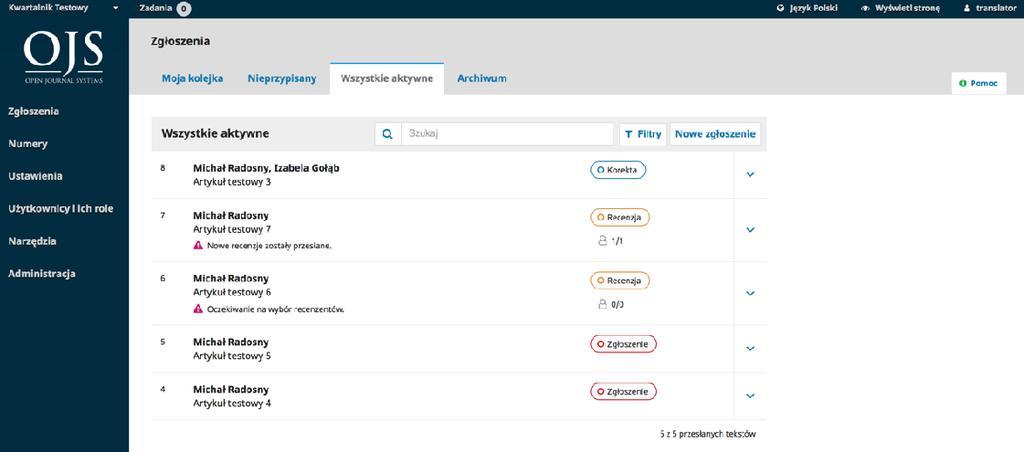
Task: Click the Nowe zgłoszenie button
Action: (x=715, y=134)
